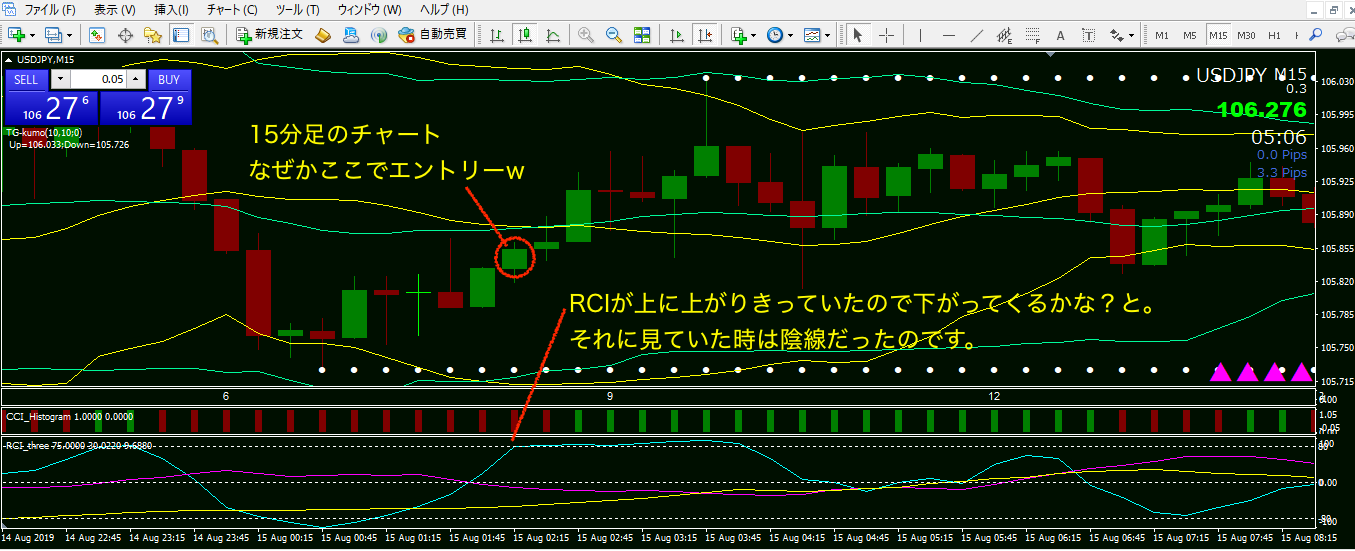Click the SELL button
Viewport: 1355px width, 551px height.
(26, 79)
